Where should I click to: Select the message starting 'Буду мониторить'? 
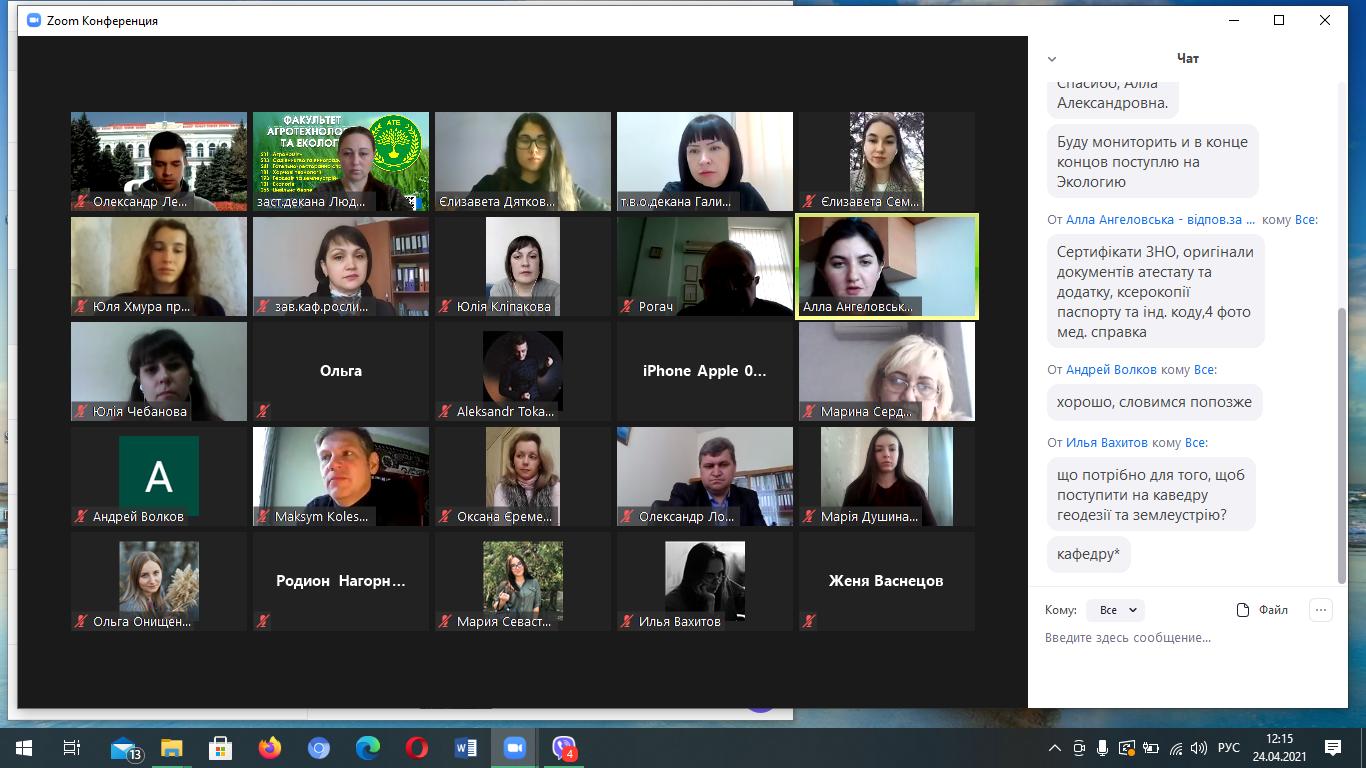pos(1152,162)
